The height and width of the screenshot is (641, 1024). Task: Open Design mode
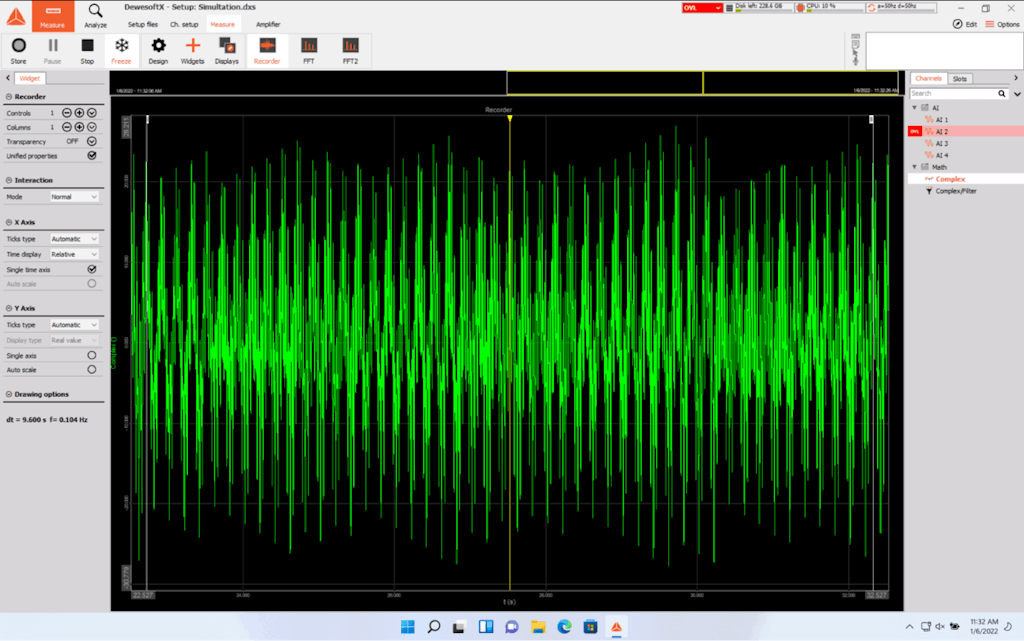click(x=158, y=50)
